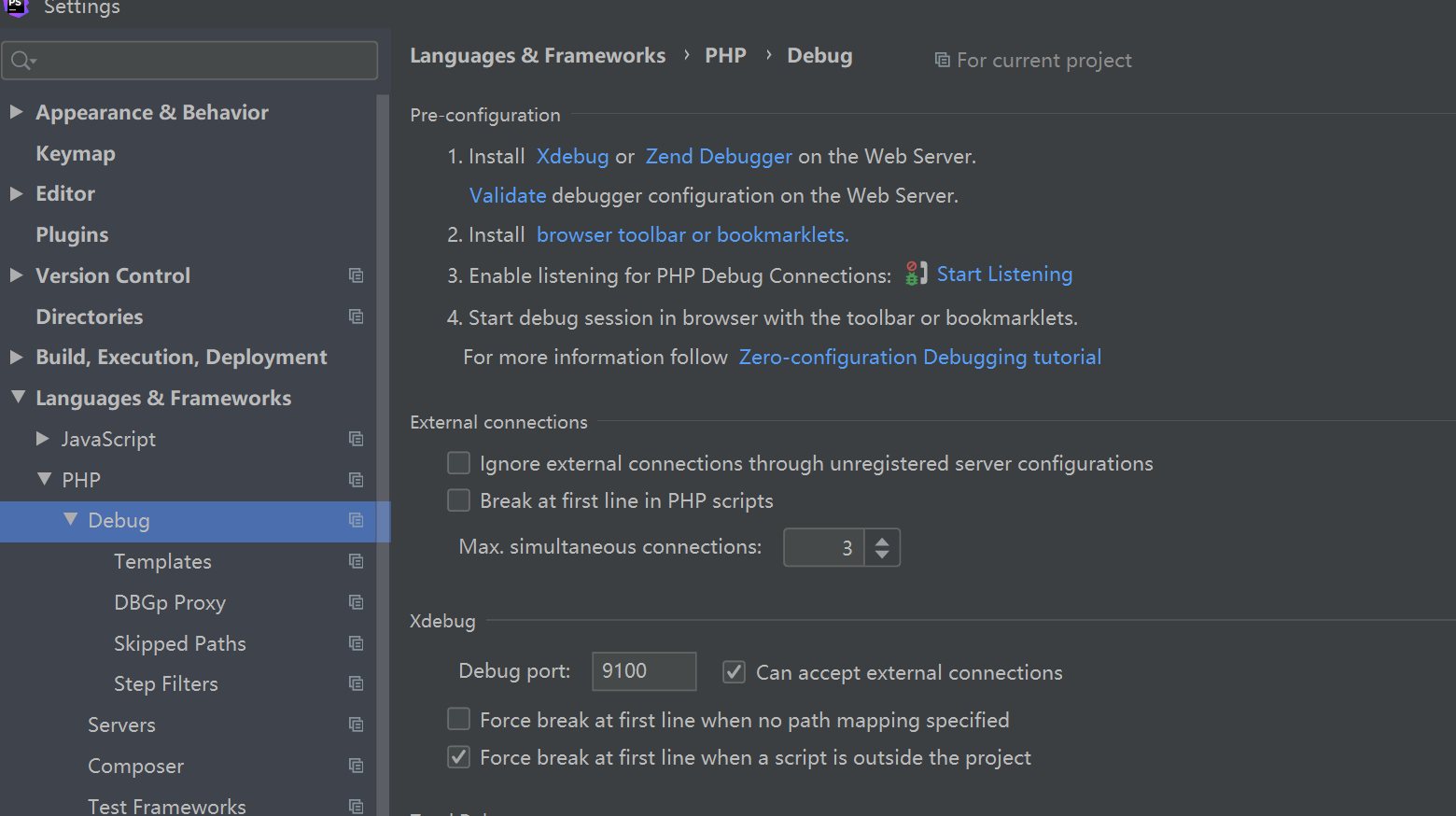1456x816 pixels.
Task: Click project-level icon beside Test Frameworks
Action: pos(356,806)
